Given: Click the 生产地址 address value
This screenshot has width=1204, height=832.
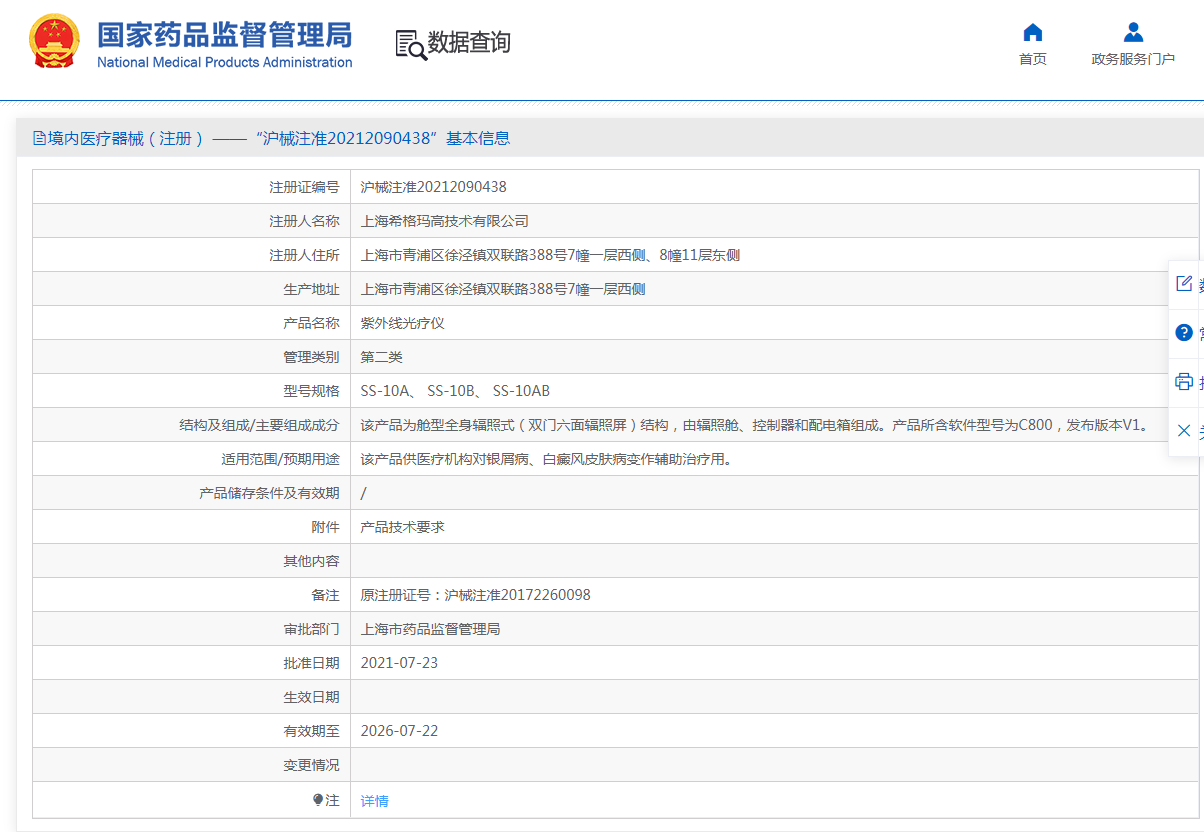Looking at the screenshot, I should (503, 289).
